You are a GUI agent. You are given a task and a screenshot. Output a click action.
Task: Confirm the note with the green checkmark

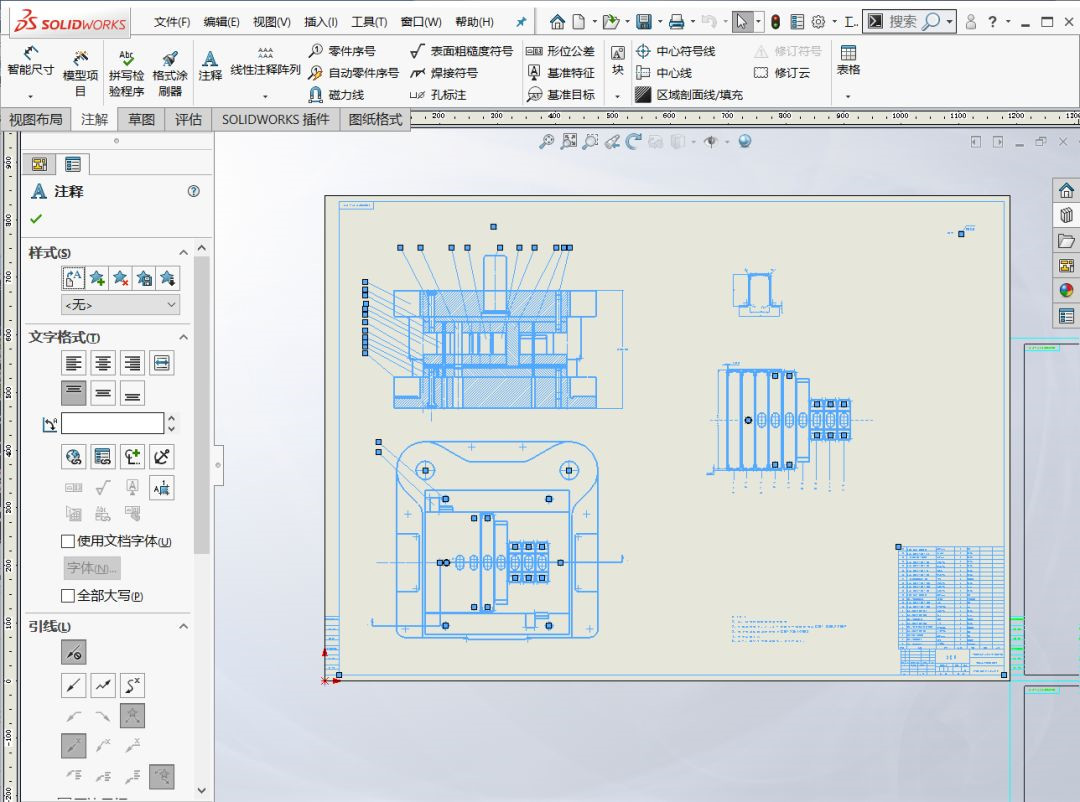click(x=36, y=219)
